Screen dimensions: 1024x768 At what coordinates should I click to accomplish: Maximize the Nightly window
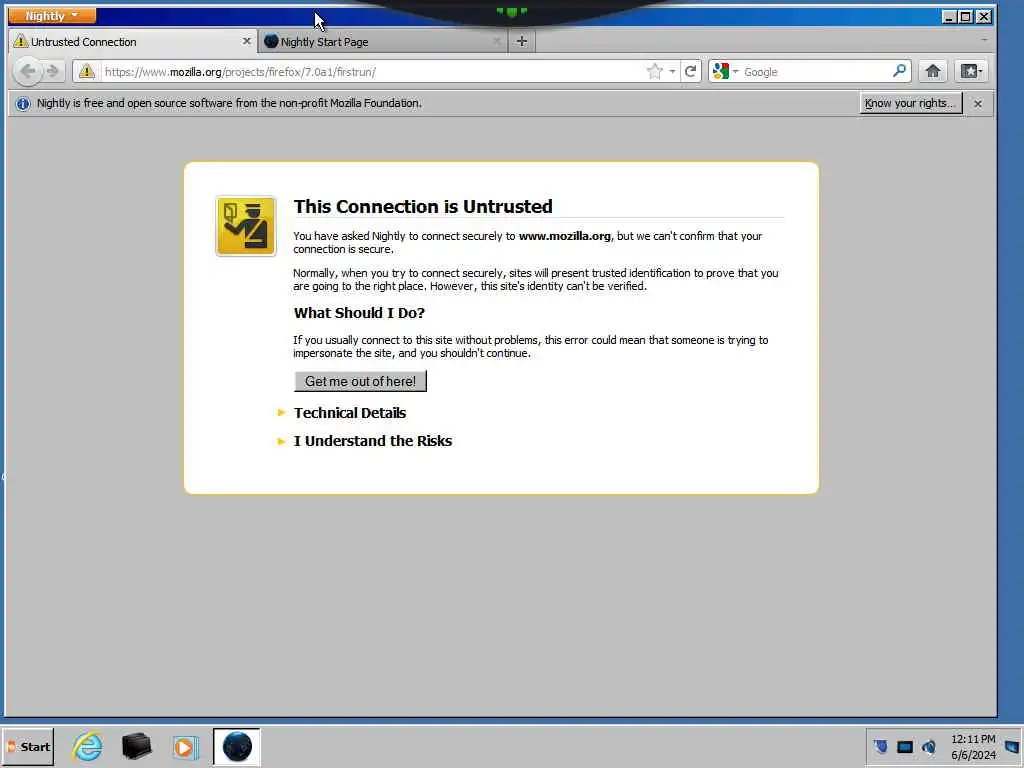point(966,16)
